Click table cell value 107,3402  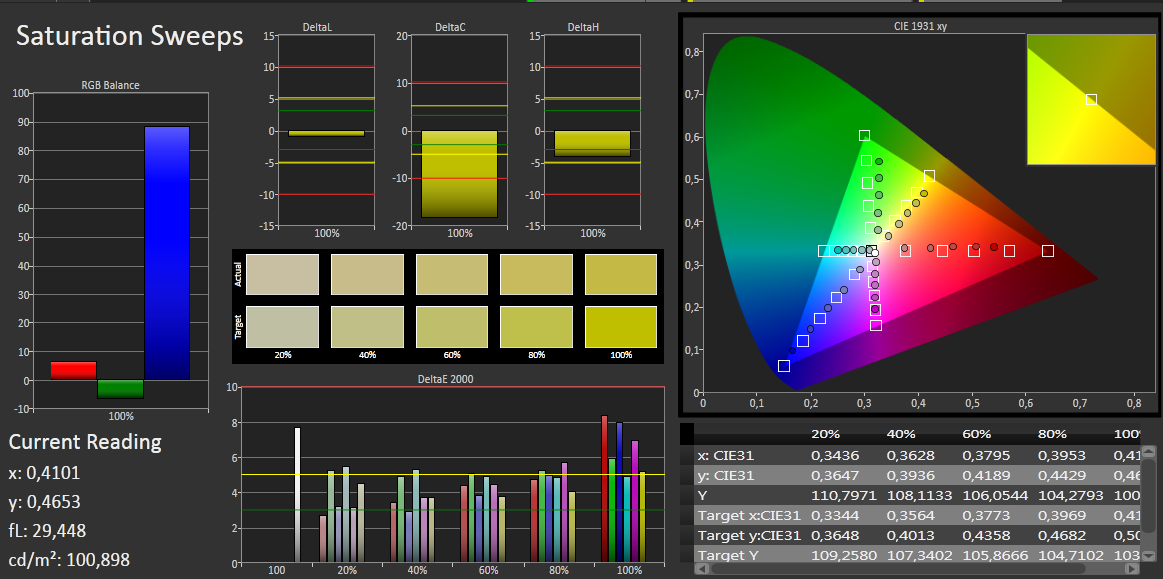(918, 555)
